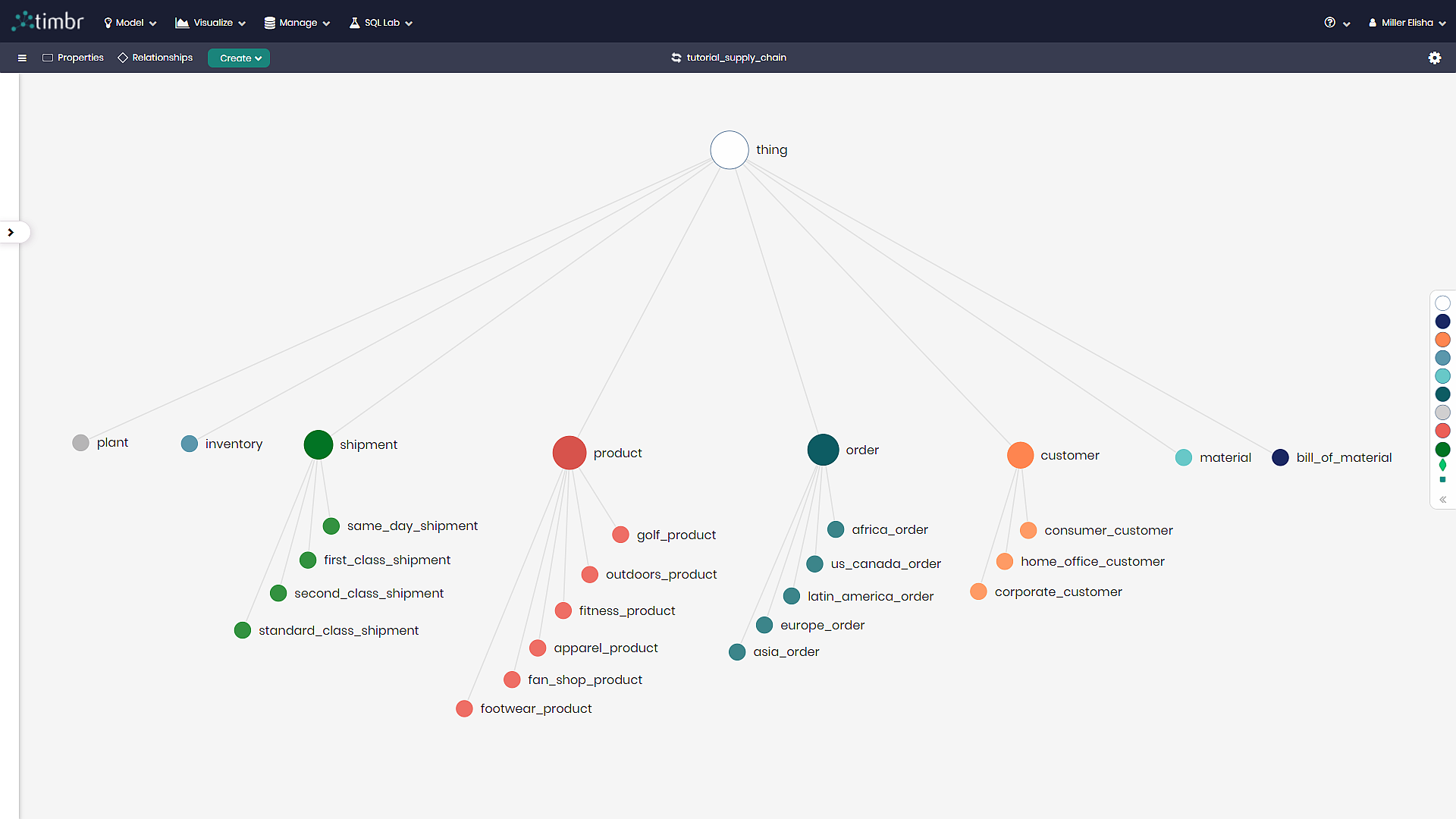Select the dark teal legend swatch
This screenshot has height=819, width=1456.
1442,394
